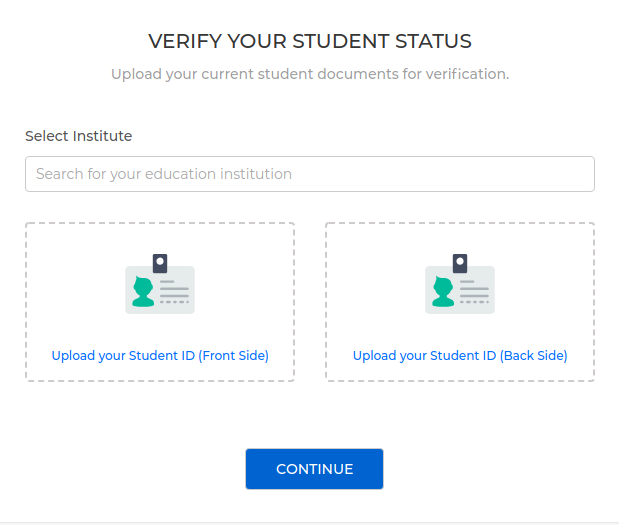Click the upload documents for verification subtitle
Screen dimensions: 619x525
(310, 74)
